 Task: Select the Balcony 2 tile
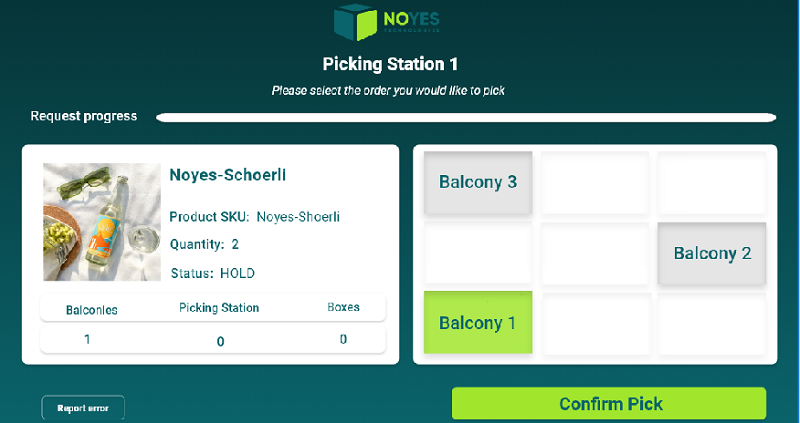[712, 253]
